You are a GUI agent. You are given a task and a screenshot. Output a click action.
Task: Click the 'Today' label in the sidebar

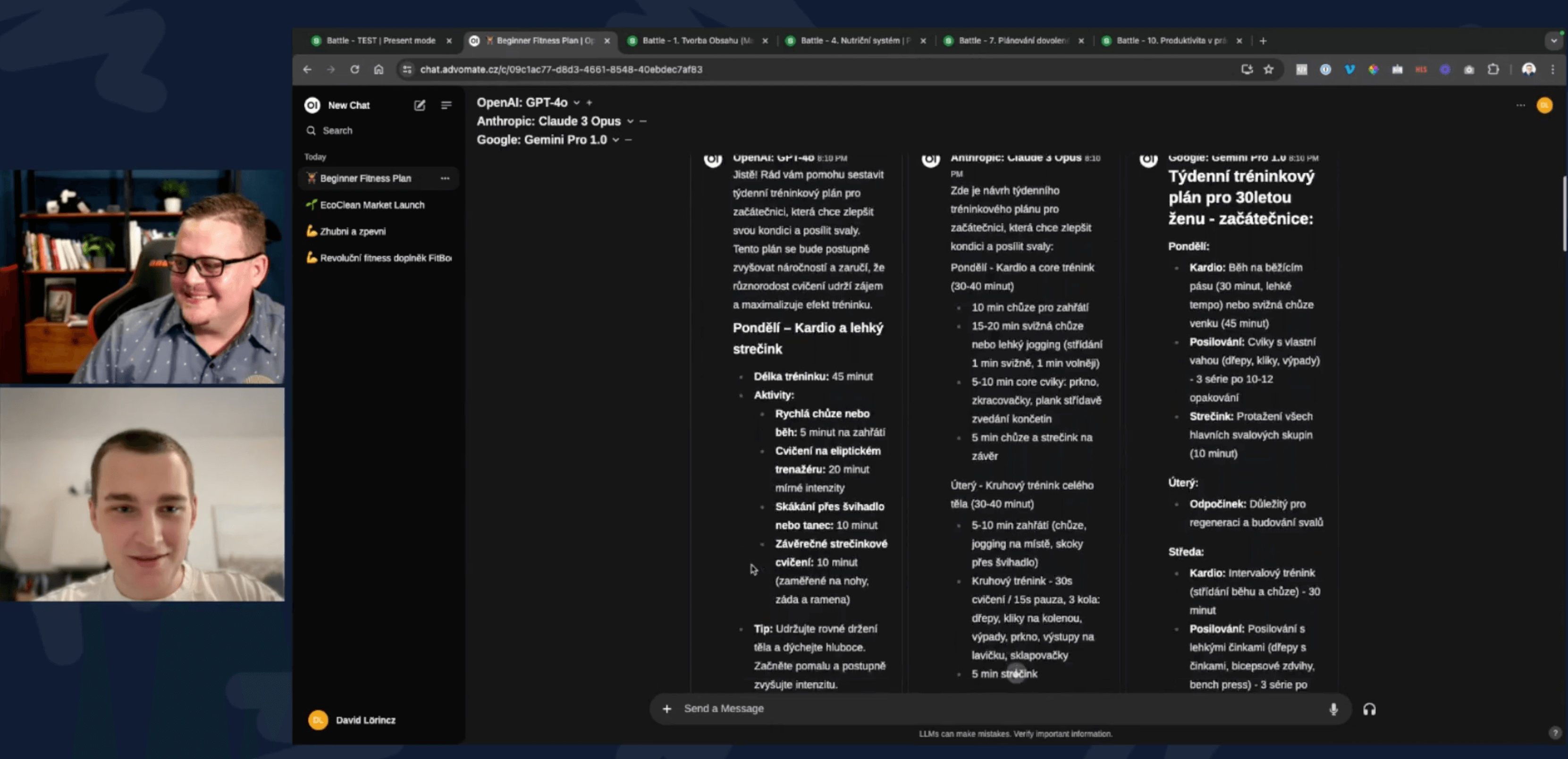315,157
